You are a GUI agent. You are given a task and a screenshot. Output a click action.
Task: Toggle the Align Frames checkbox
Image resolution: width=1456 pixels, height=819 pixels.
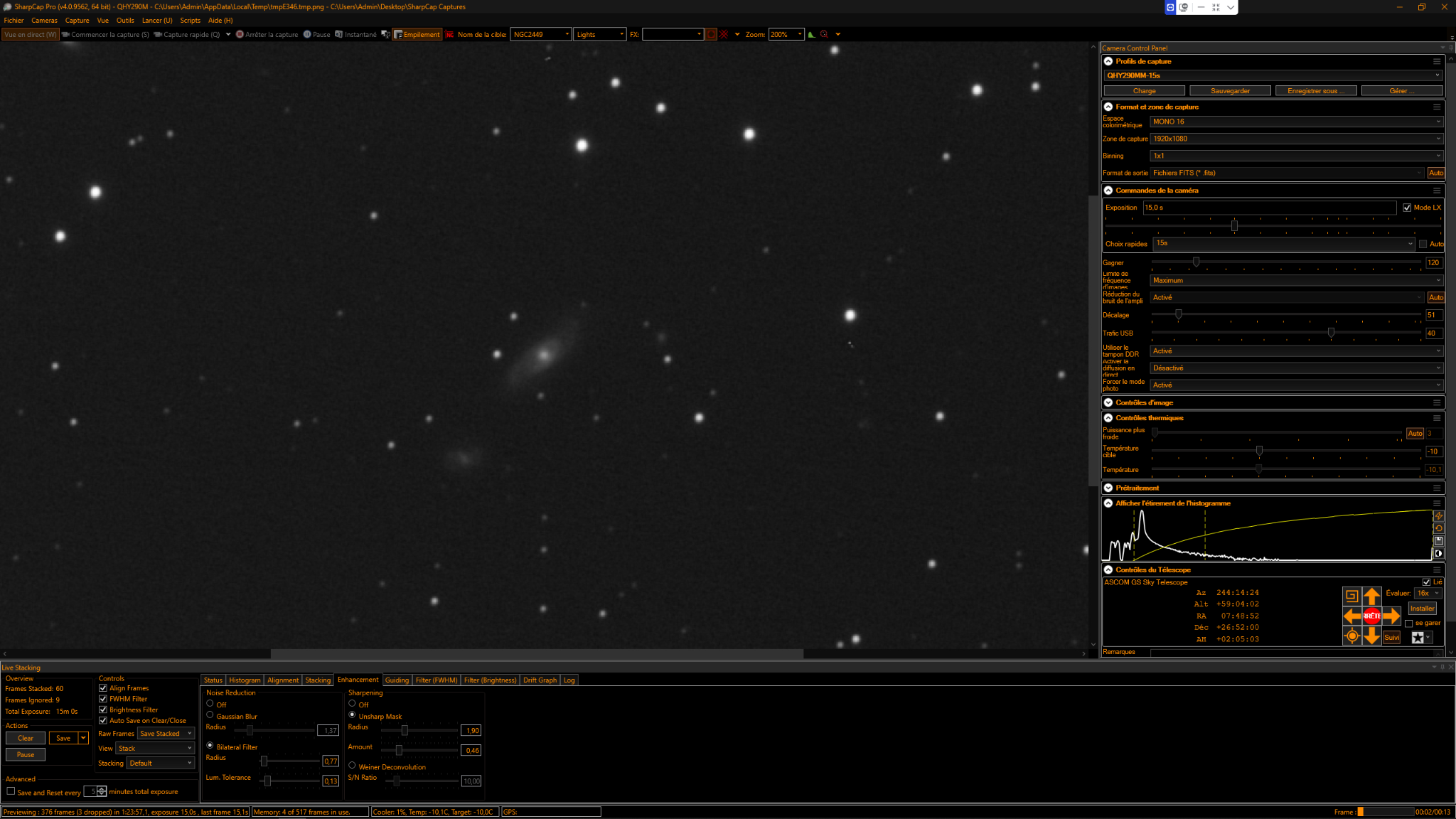tap(103, 688)
